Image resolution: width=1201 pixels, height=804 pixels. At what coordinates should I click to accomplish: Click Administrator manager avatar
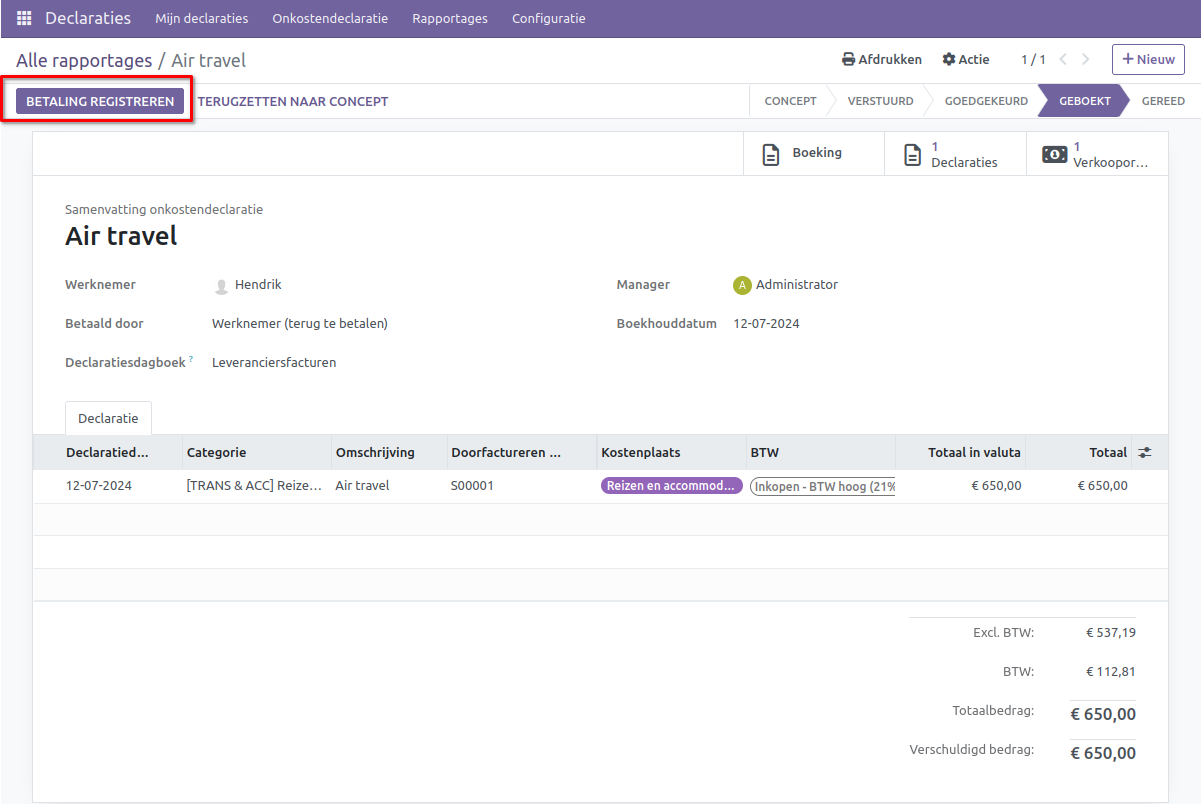point(742,285)
